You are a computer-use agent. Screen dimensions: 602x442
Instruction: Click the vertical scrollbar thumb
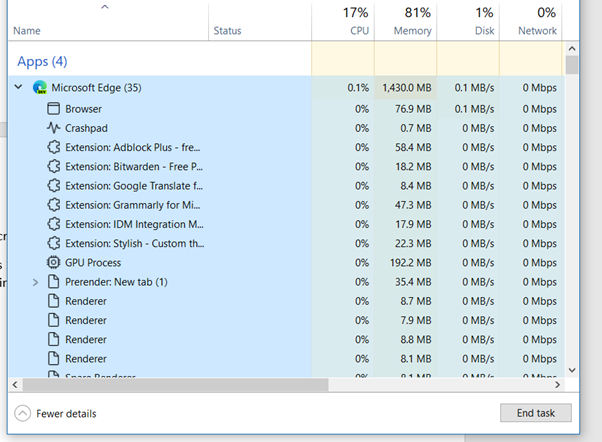click(572, 65)
